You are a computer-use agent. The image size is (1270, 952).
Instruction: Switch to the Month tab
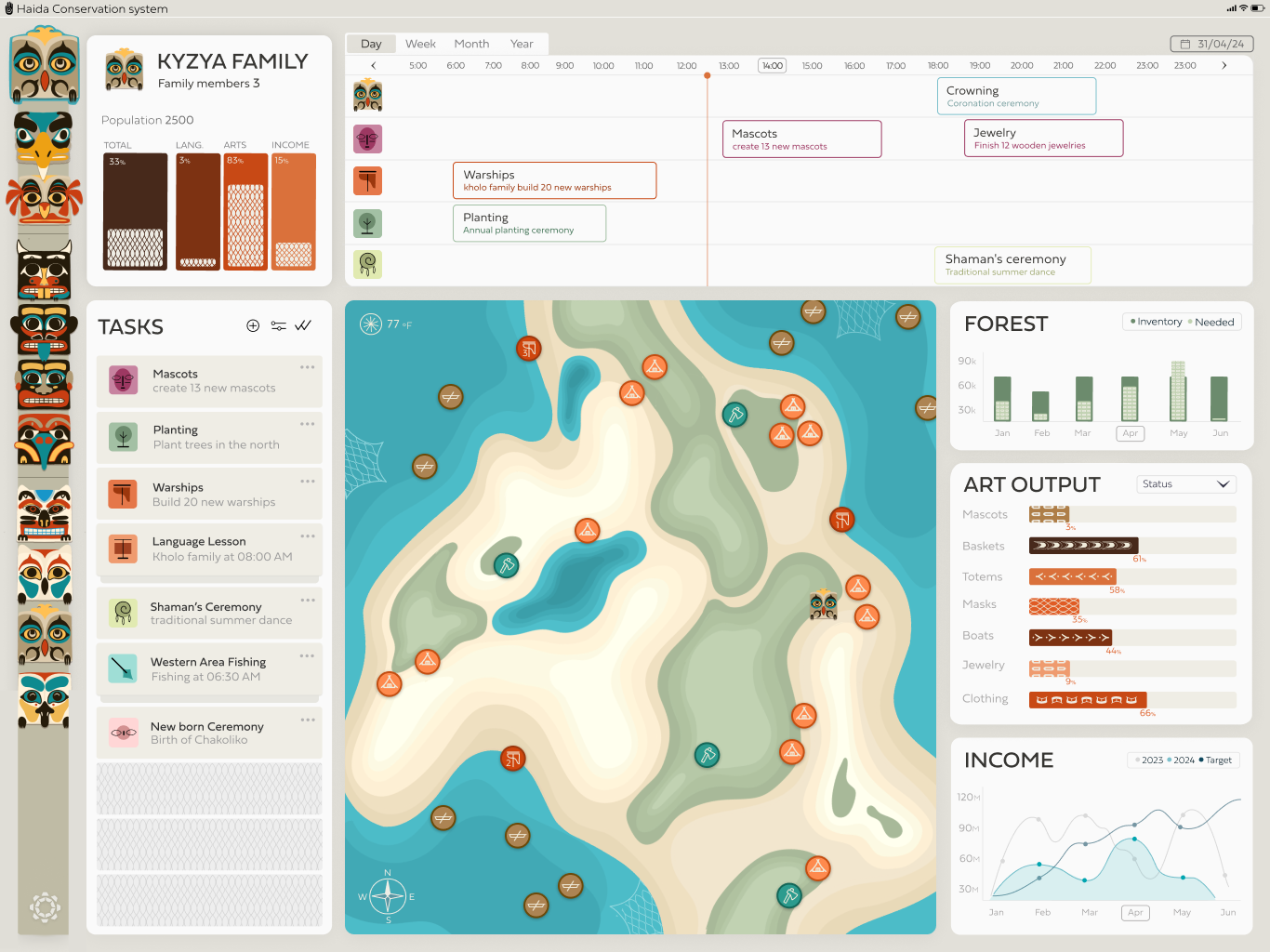[x=471, y=44]
